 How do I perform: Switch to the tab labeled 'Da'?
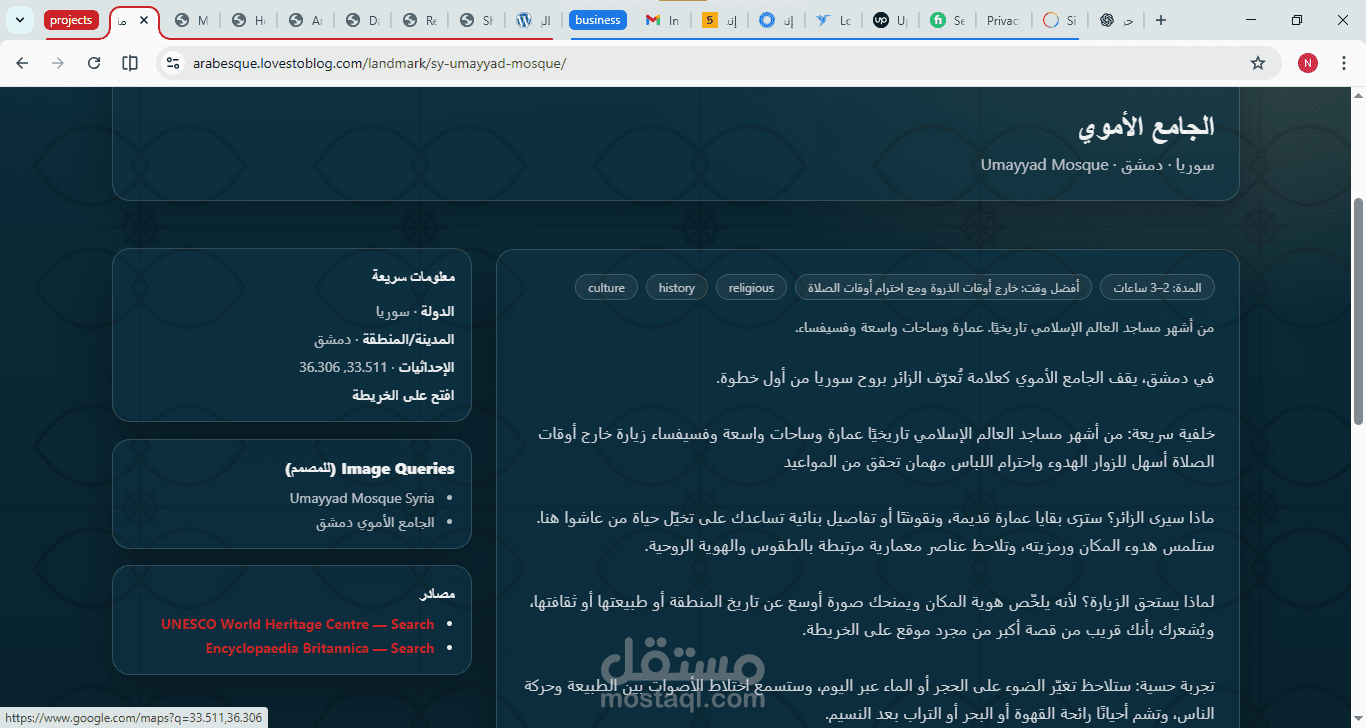click(x=362, y=20)
